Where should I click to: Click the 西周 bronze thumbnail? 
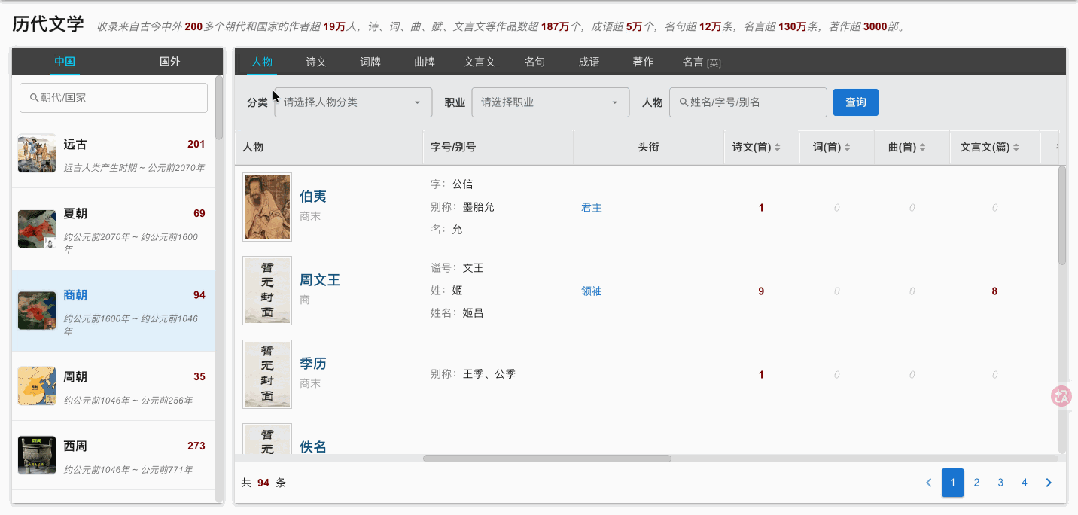(37, 454)
